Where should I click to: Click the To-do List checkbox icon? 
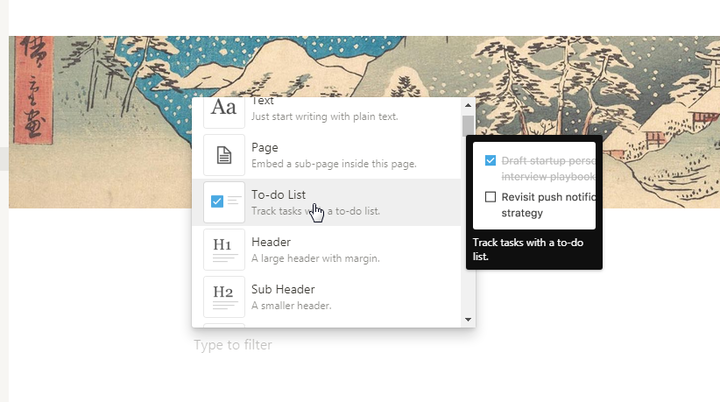point(224,202)
